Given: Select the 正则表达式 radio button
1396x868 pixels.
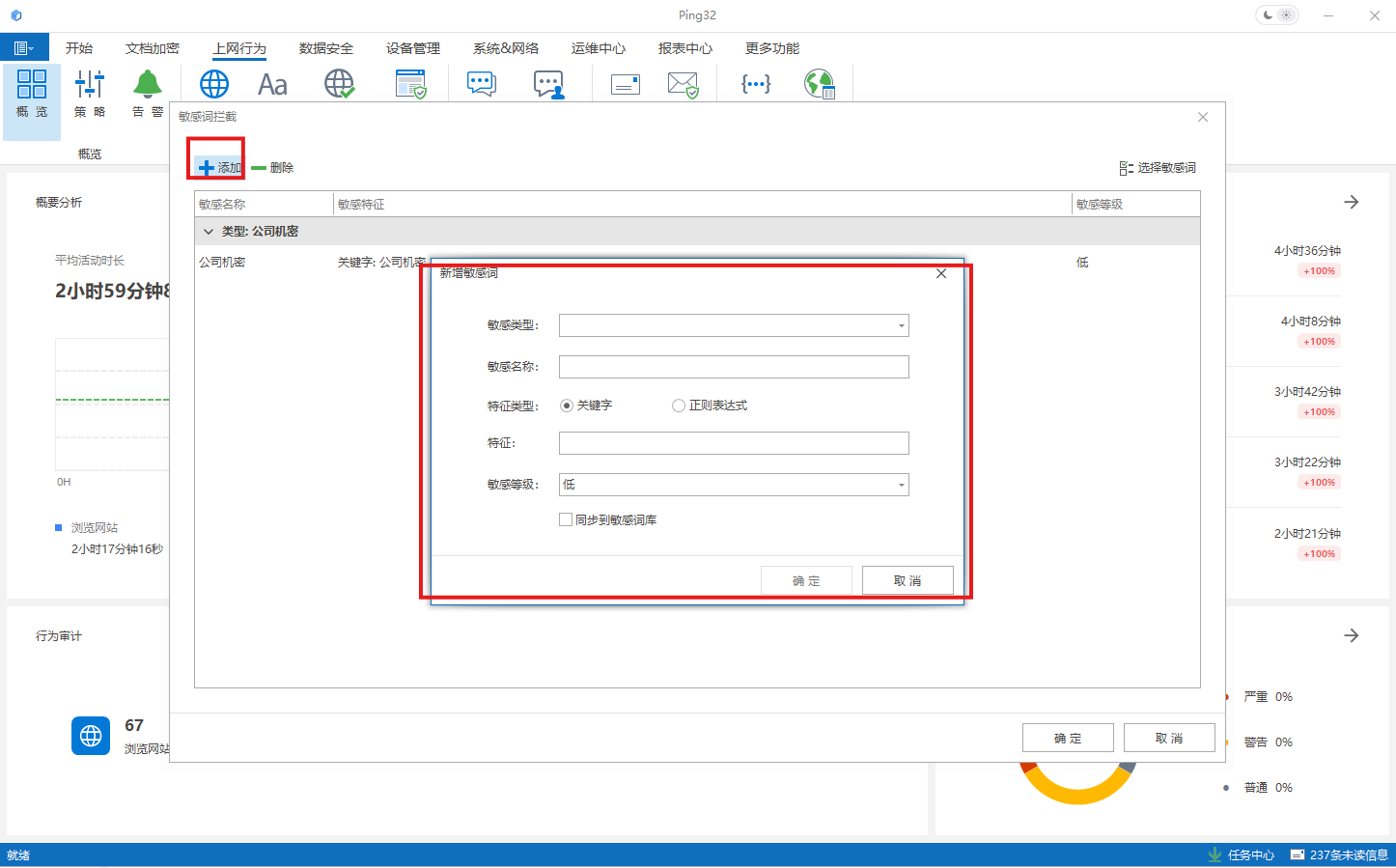Looking at the screenshot, I should pos(679,406).
